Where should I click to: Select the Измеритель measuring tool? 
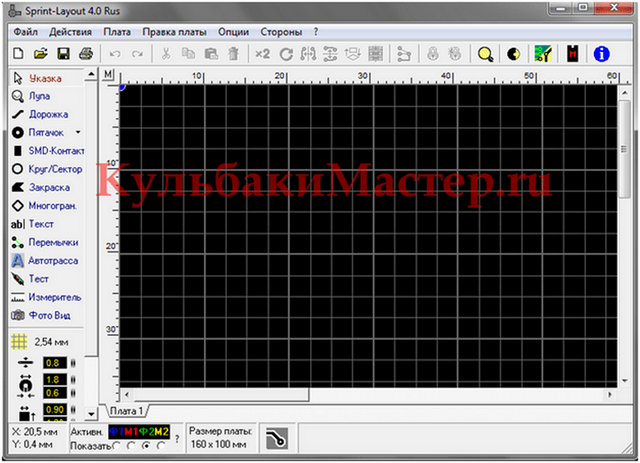[x=47, y=297]
